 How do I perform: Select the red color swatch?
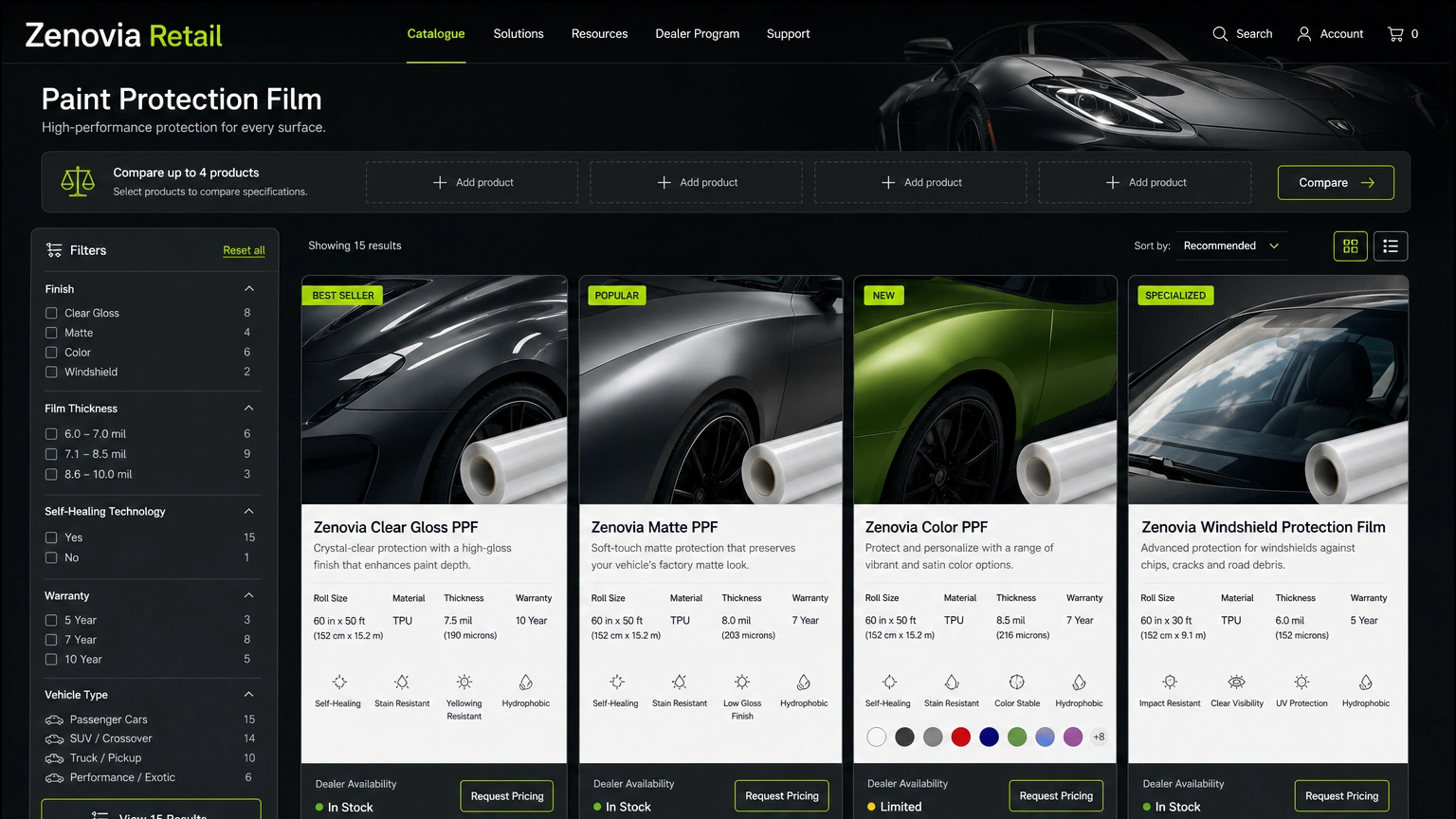point(961,737)
